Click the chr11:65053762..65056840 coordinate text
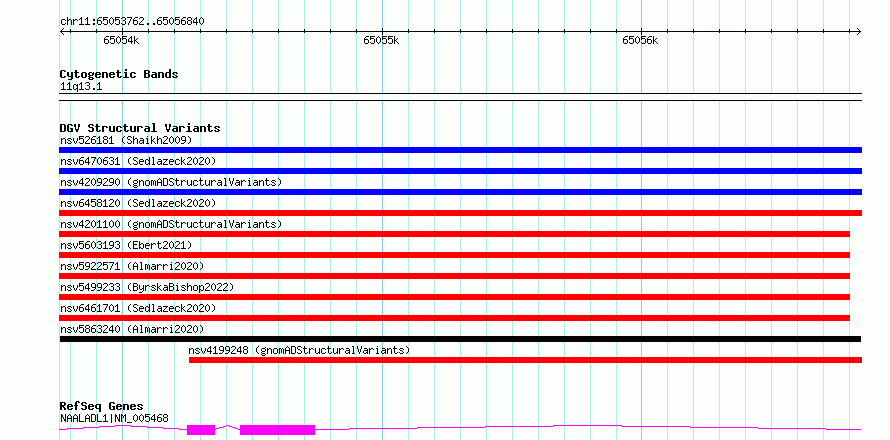The width and height of the screenshot is (890, 440). click(132, 21)
